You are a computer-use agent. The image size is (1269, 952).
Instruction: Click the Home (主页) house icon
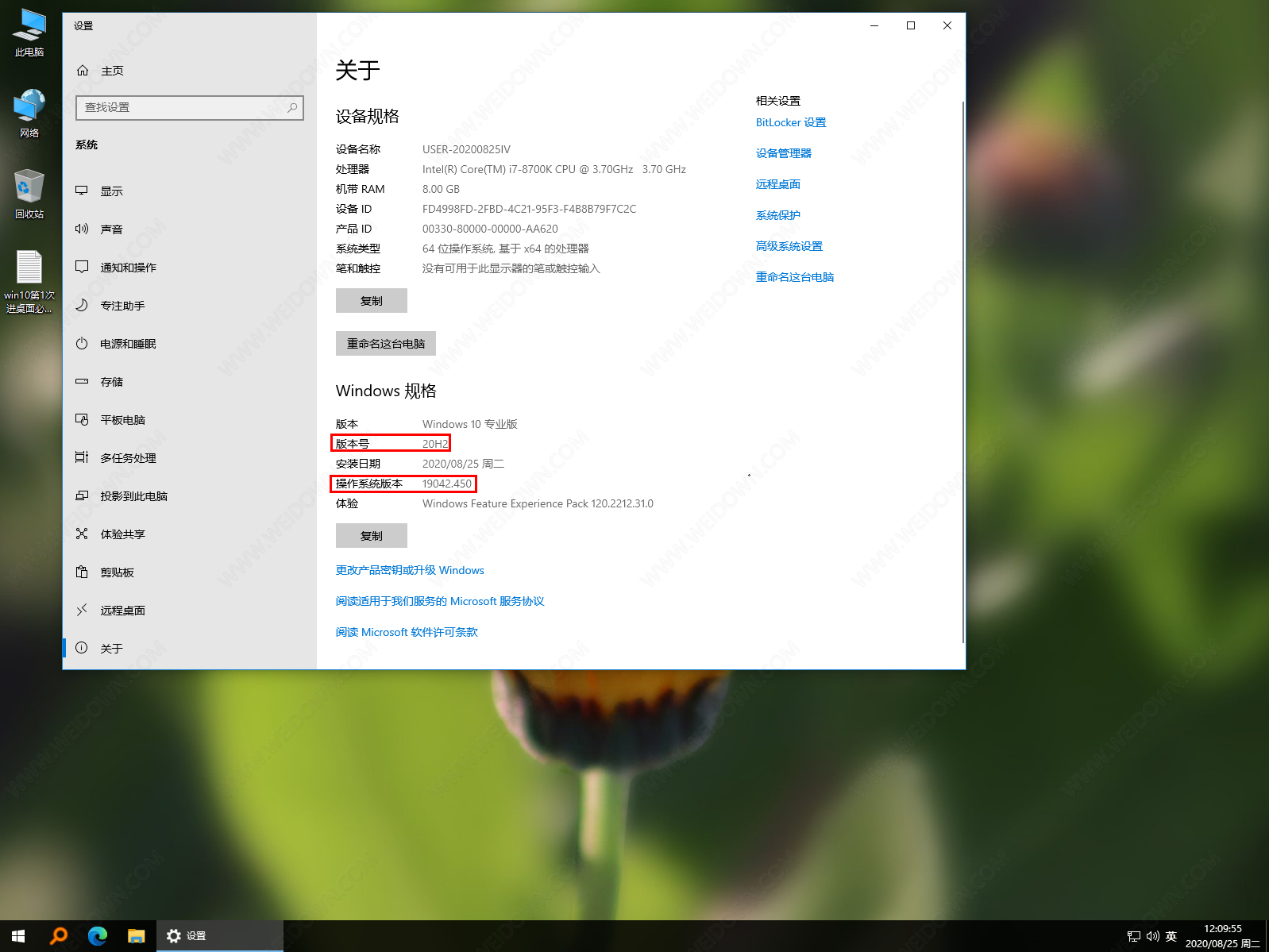pos(83,71)
